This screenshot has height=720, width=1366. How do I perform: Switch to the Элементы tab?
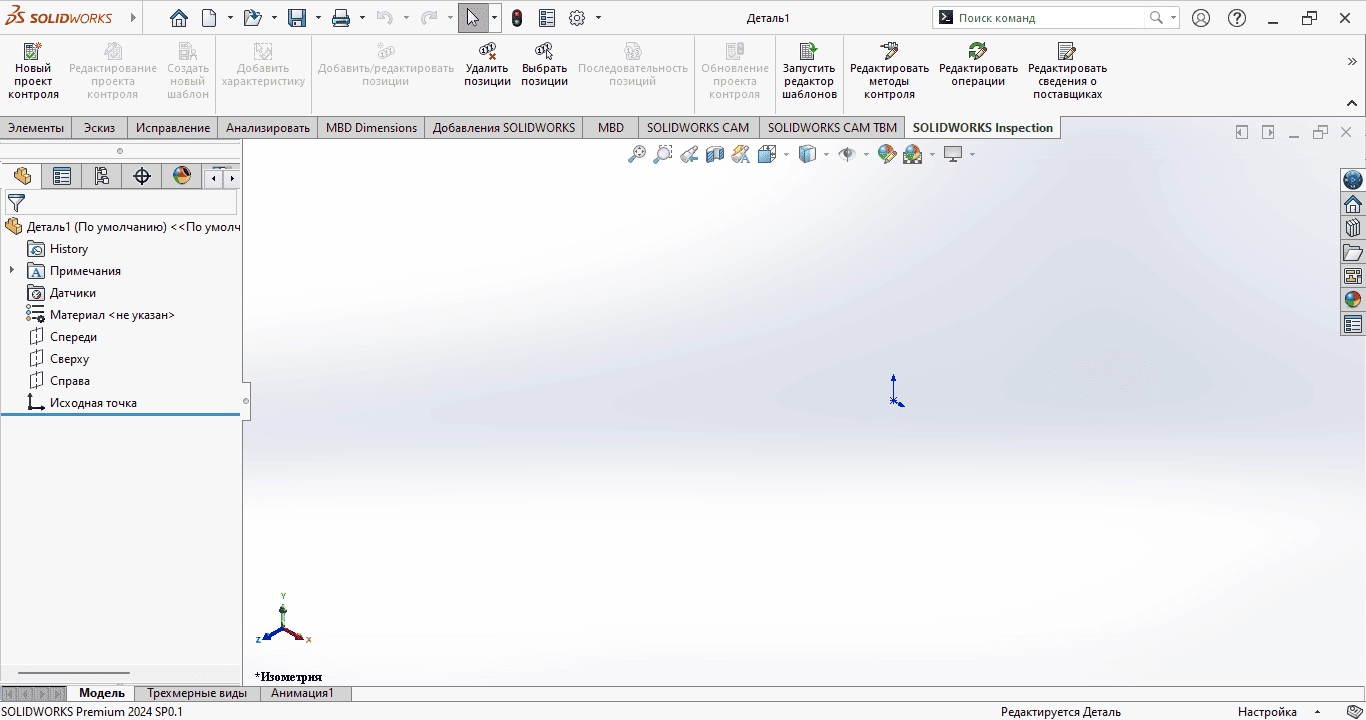pos(36,128)
